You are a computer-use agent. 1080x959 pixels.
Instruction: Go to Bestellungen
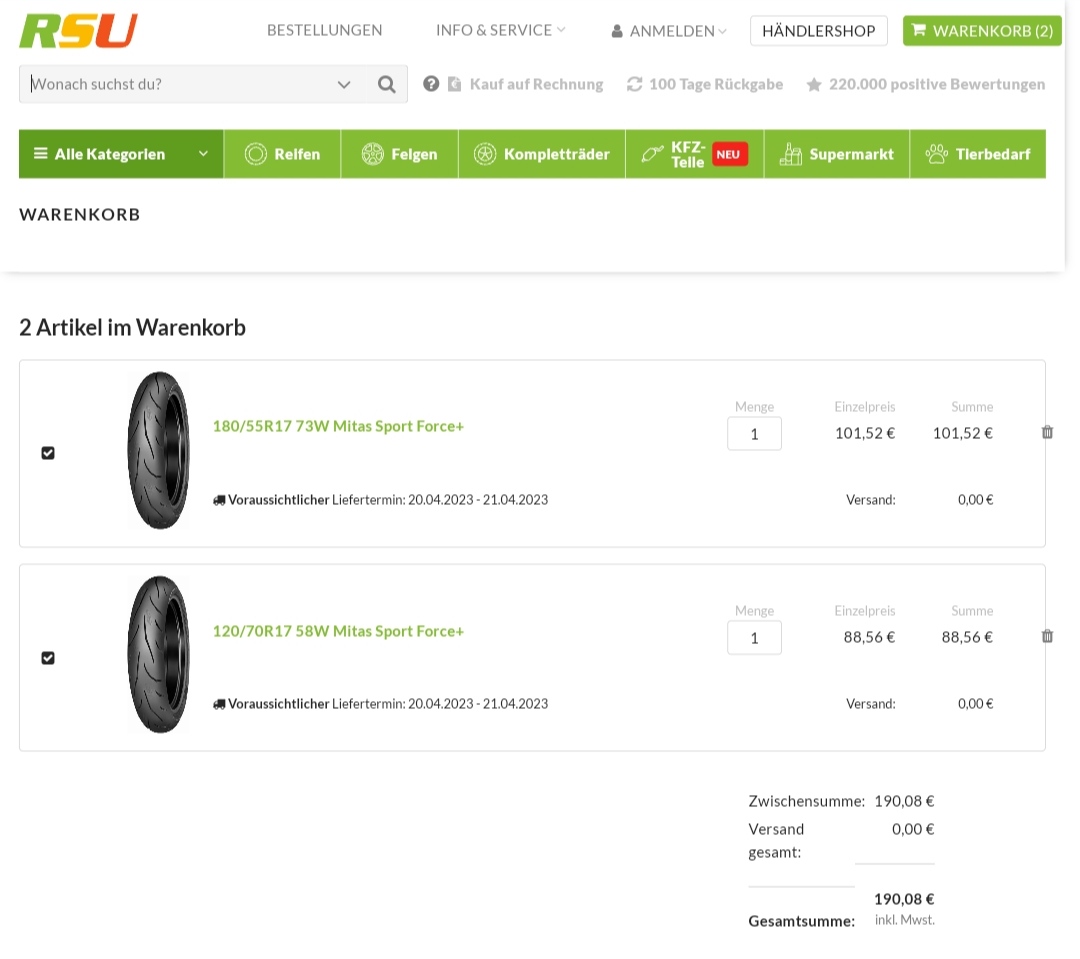324,30
